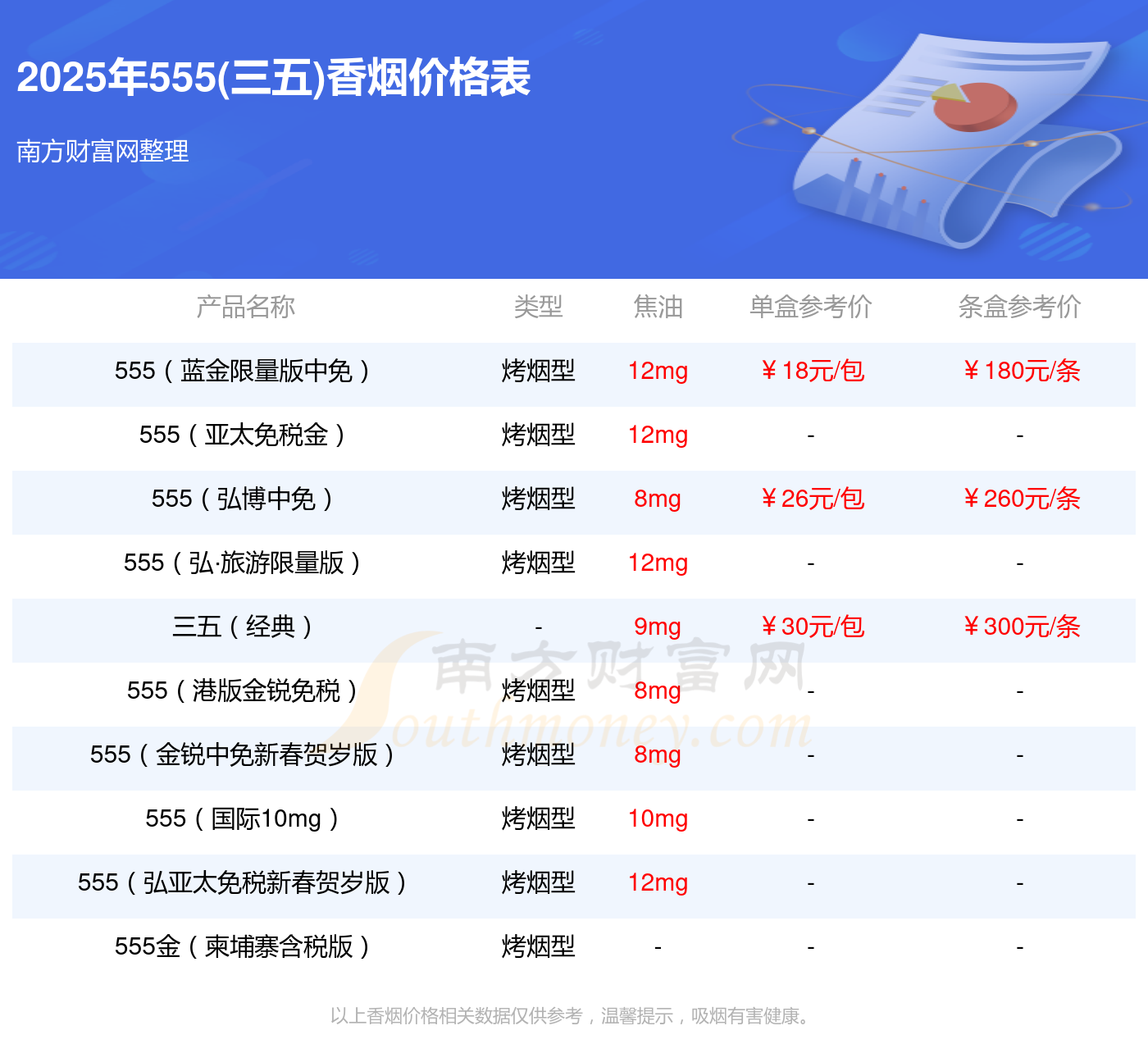Viewport: 1148px width, 1053px height.
Task: Click the footer disclaimer "以上香烟价格相关数据仅供参考"
Action: [x=456, y=1016]
